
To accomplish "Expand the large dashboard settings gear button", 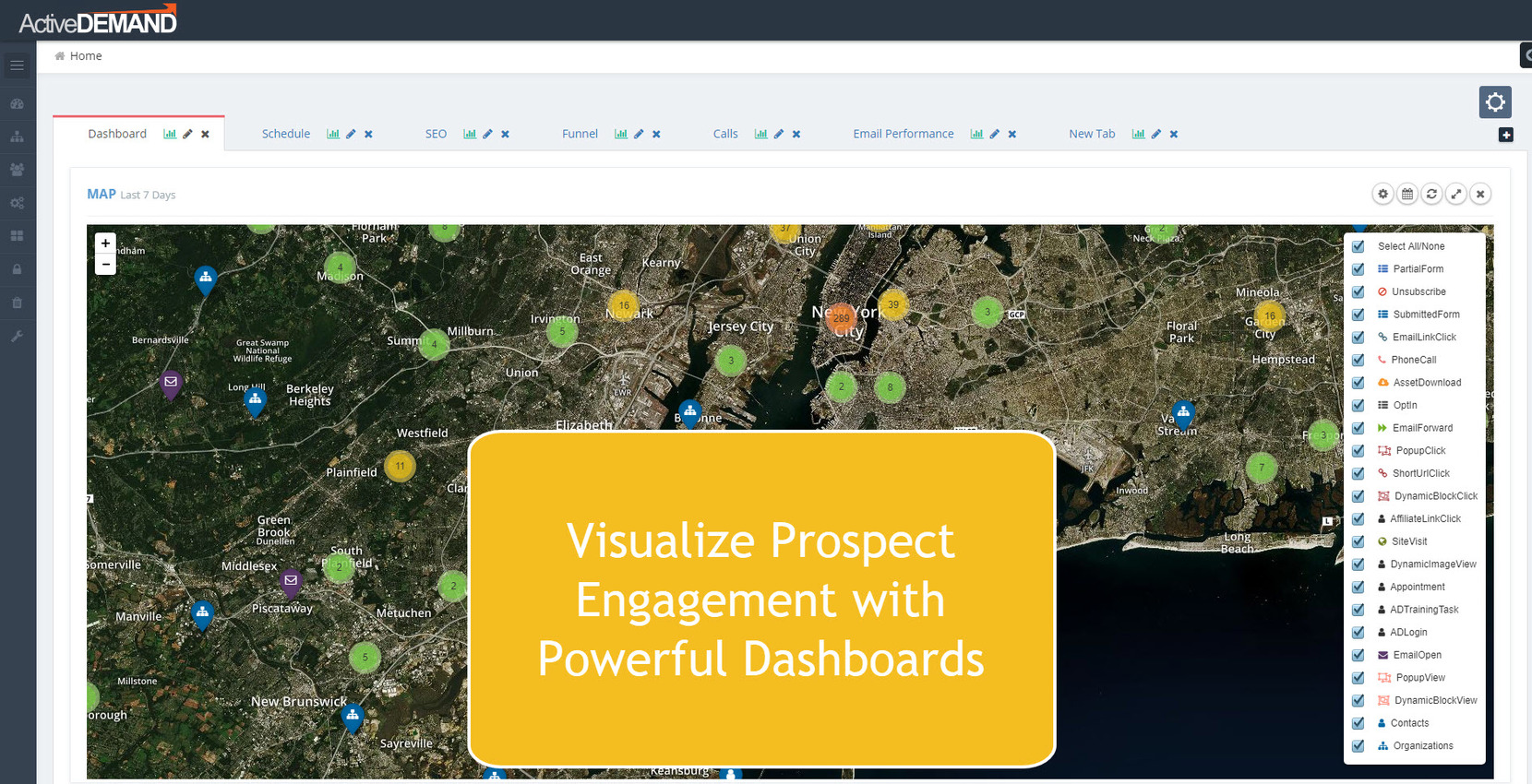I will (x=1495, y=101).
